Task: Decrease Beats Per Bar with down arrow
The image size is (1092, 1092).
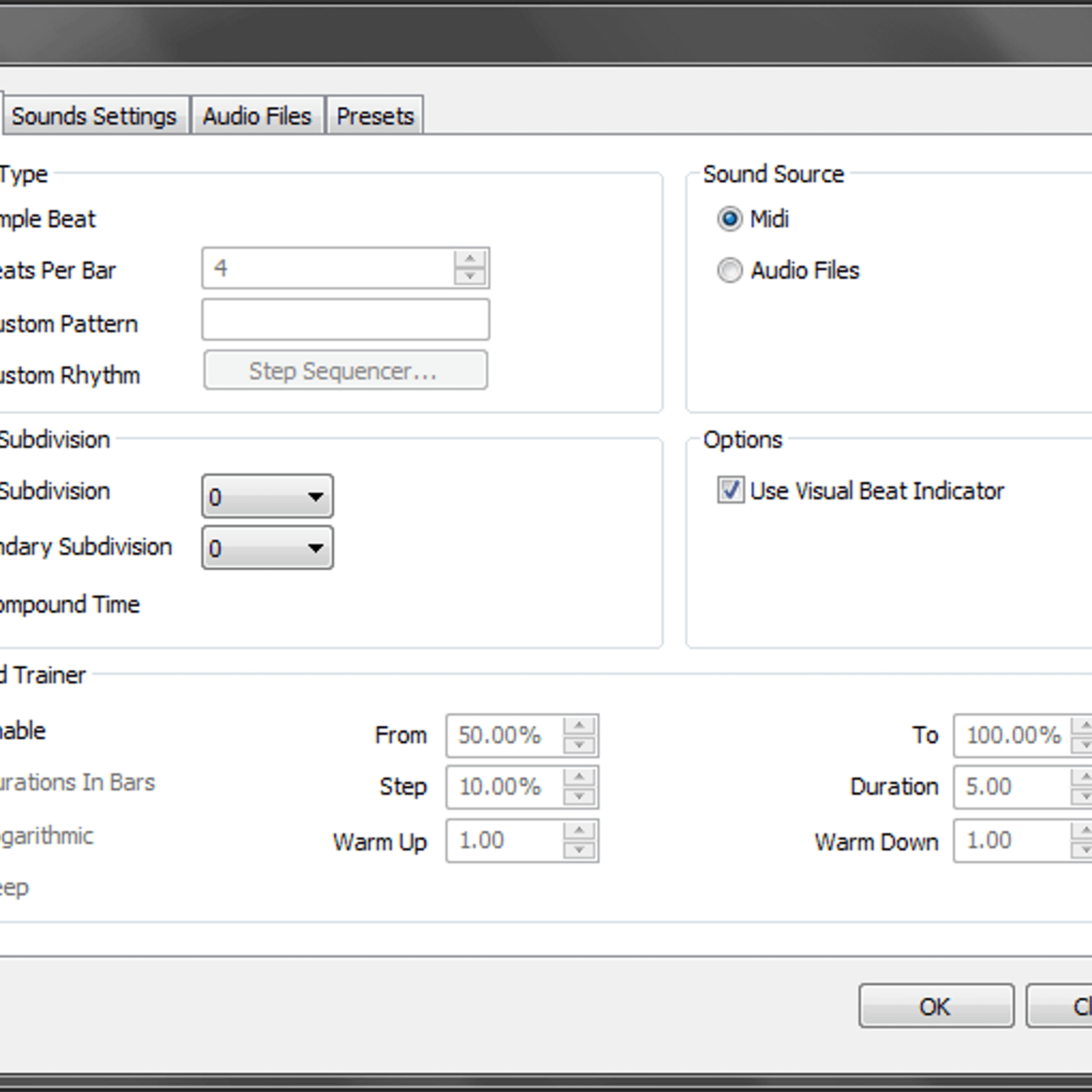Action: pyautogui.click(x=470, y=276)
